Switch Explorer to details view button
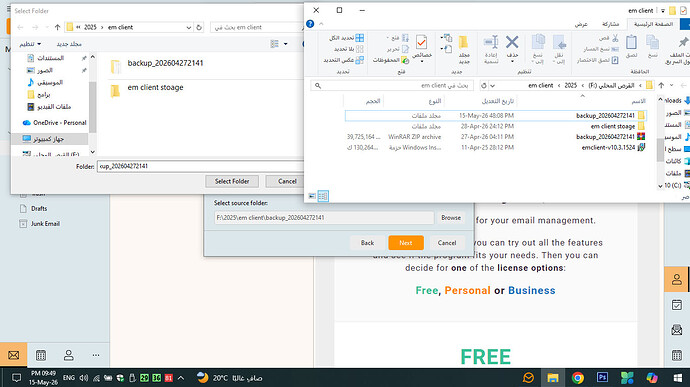 click(x=323, y=196)
